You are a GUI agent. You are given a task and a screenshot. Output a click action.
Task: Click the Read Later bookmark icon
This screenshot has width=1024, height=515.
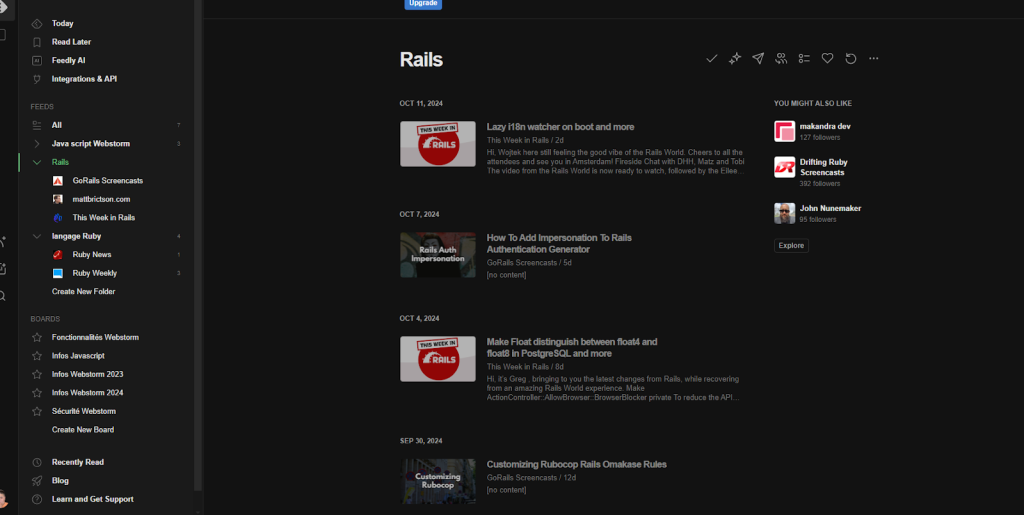click(37, 42)
